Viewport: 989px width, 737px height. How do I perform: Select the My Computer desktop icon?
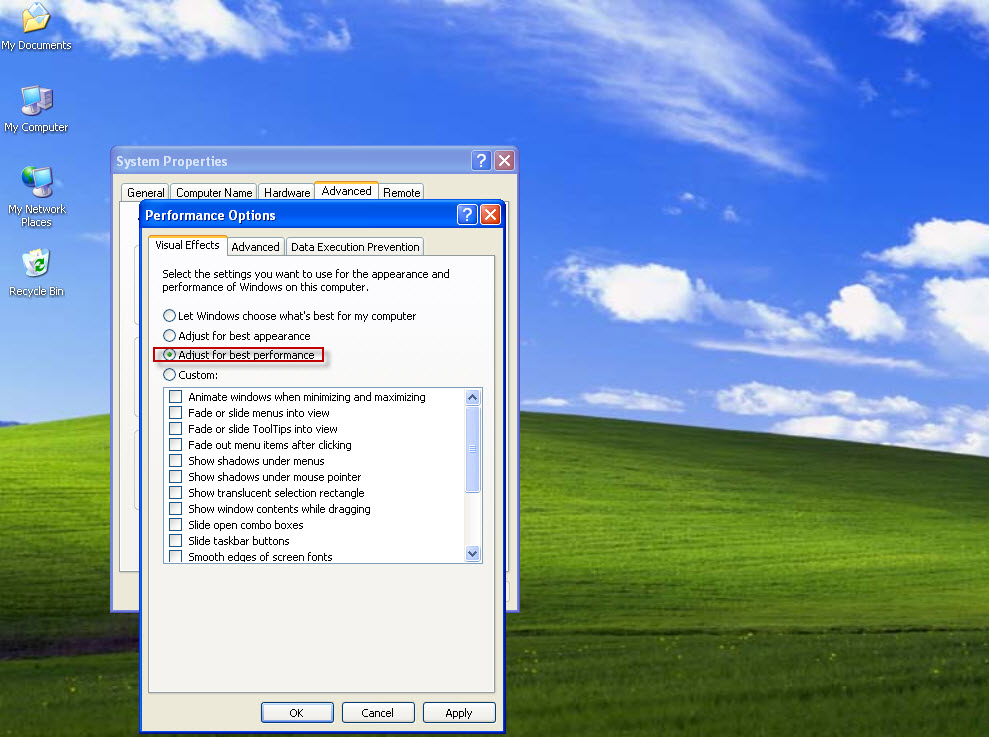(36, 109)
